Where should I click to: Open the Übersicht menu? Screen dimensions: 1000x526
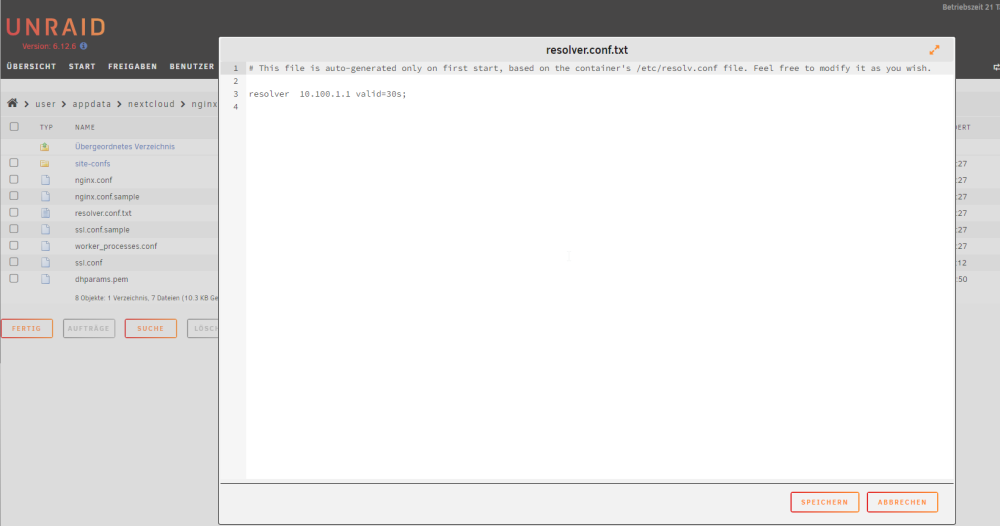click(x=31, y=66)
